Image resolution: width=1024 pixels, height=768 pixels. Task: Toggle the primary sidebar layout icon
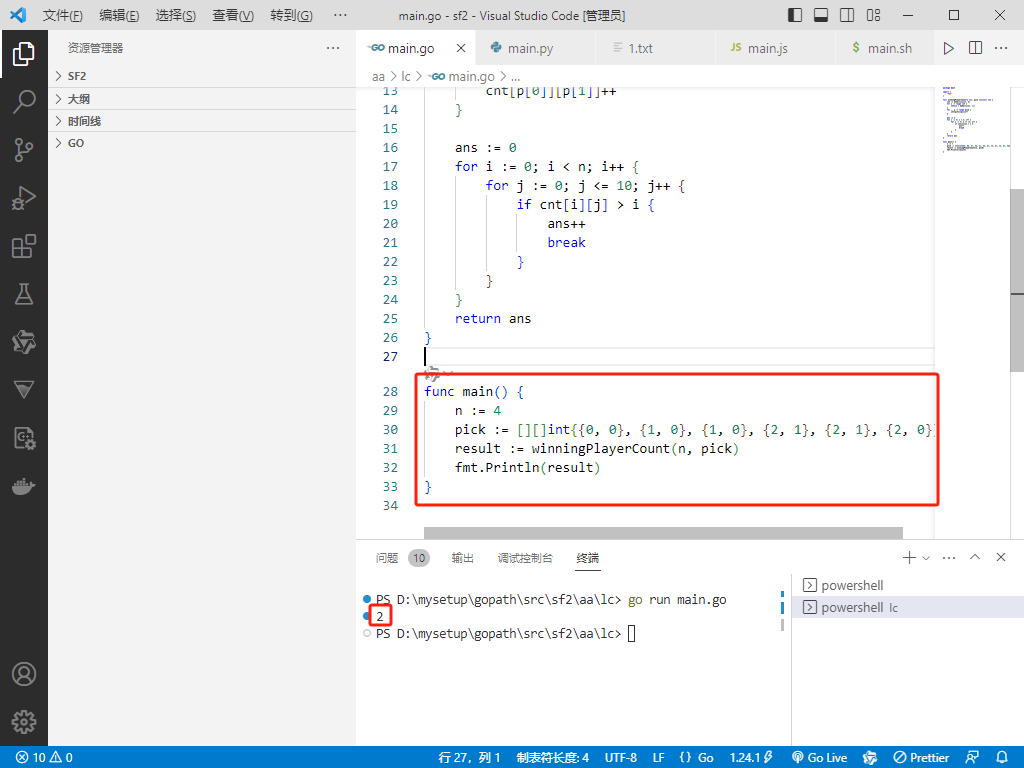[795, 15]
